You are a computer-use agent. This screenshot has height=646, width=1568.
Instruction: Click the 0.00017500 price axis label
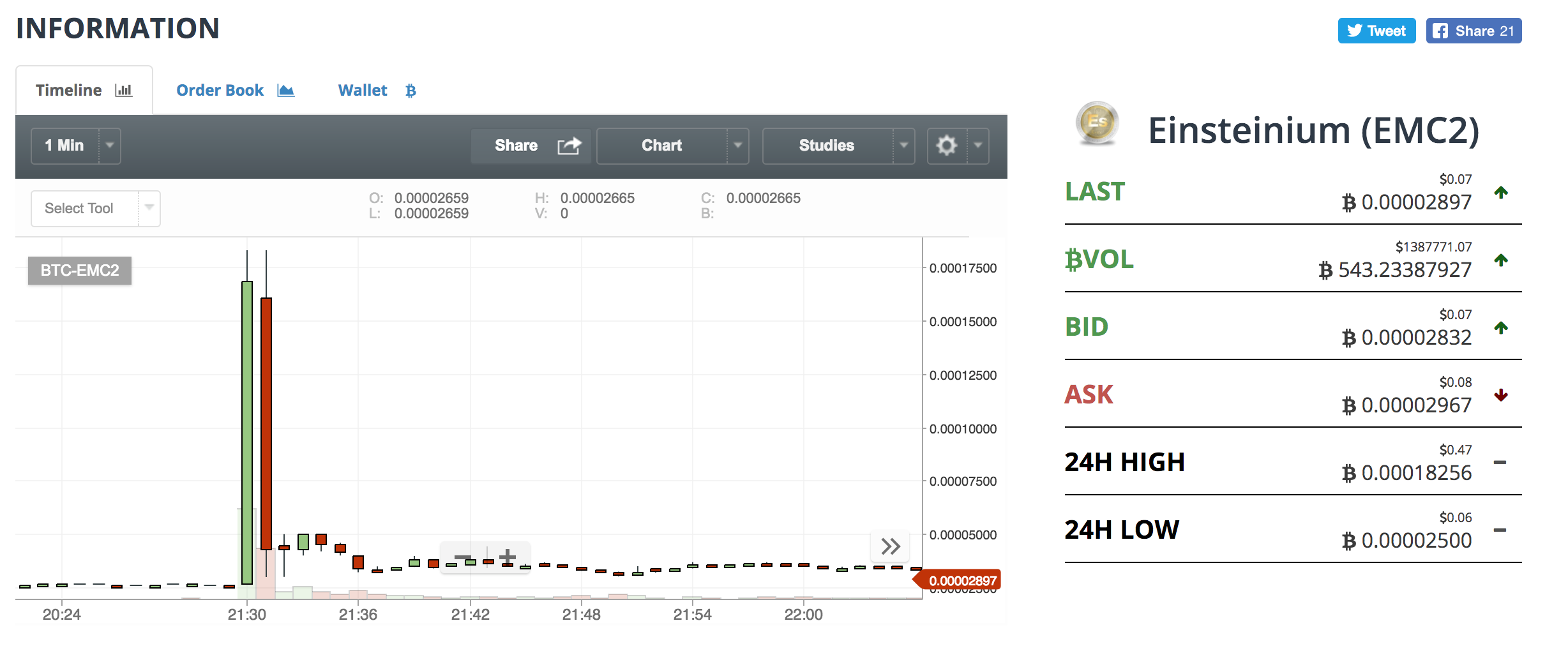pos(963,268)
